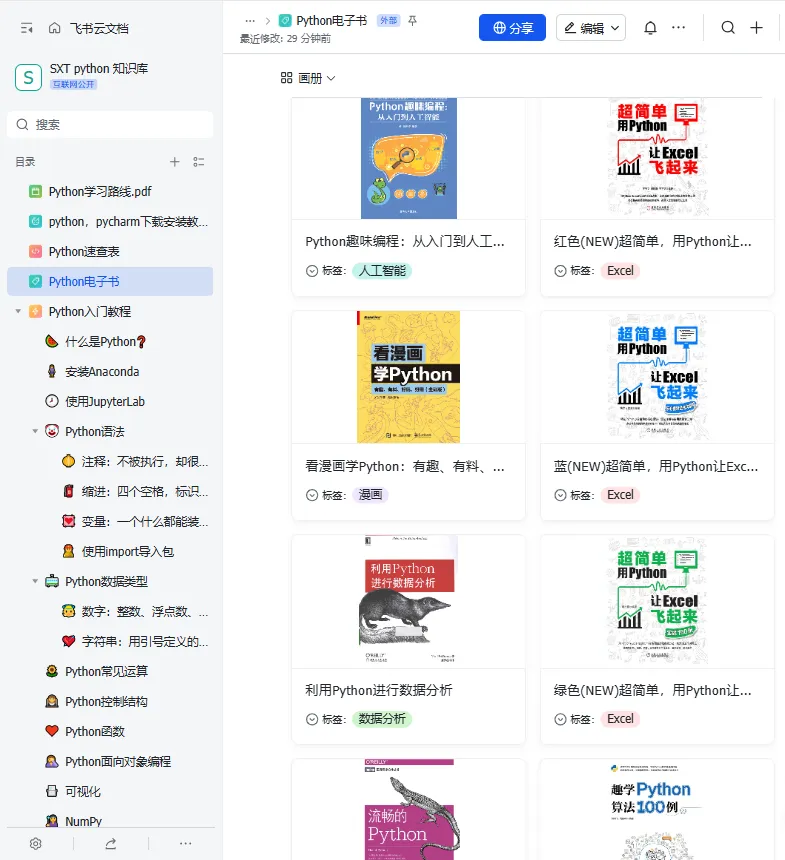785x860 pixels.
Task: Click the 人工智能 tag
Action: (382, 271)
